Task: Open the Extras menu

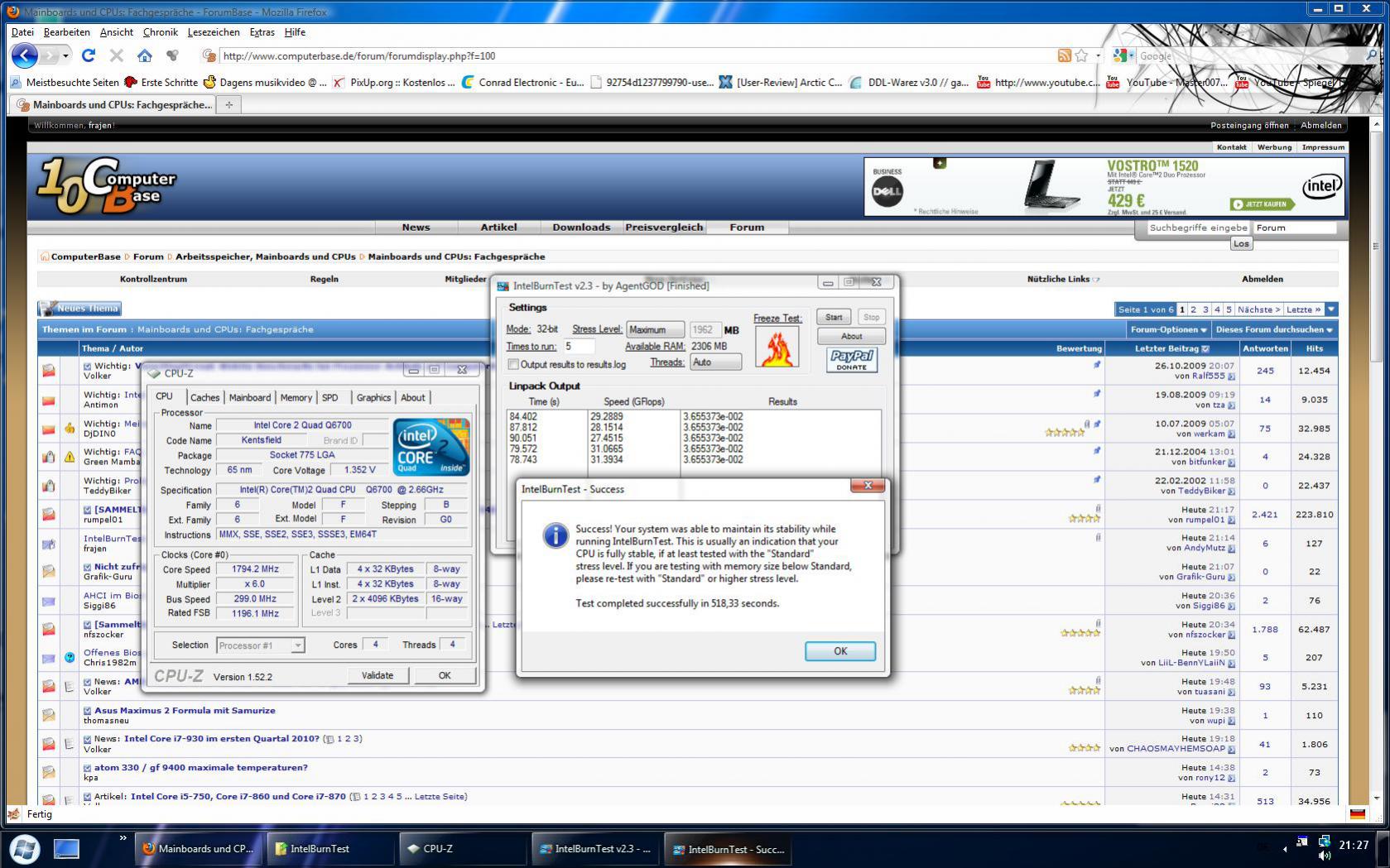Action: 262,32
